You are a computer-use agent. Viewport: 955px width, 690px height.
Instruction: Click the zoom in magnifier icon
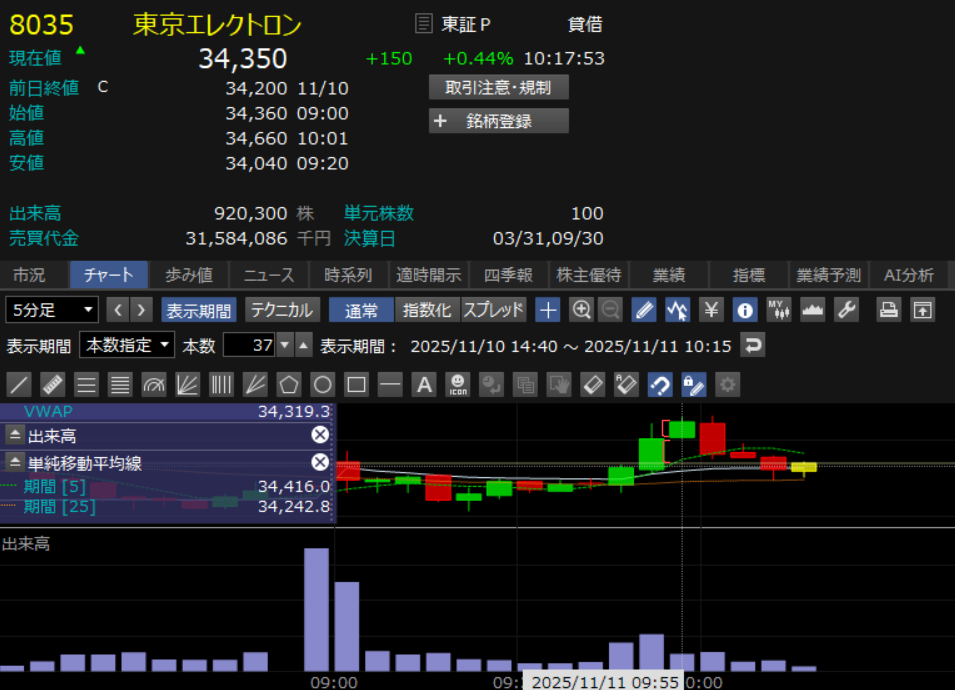coord(580,310)
